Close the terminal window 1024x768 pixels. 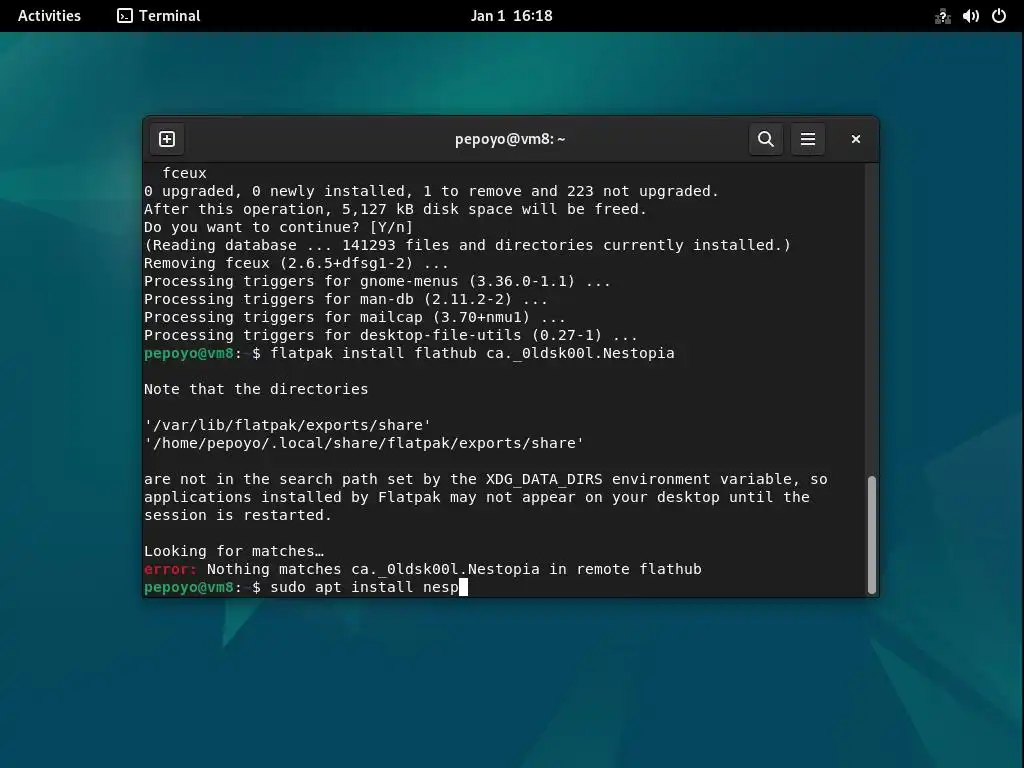tap(856, 139)
